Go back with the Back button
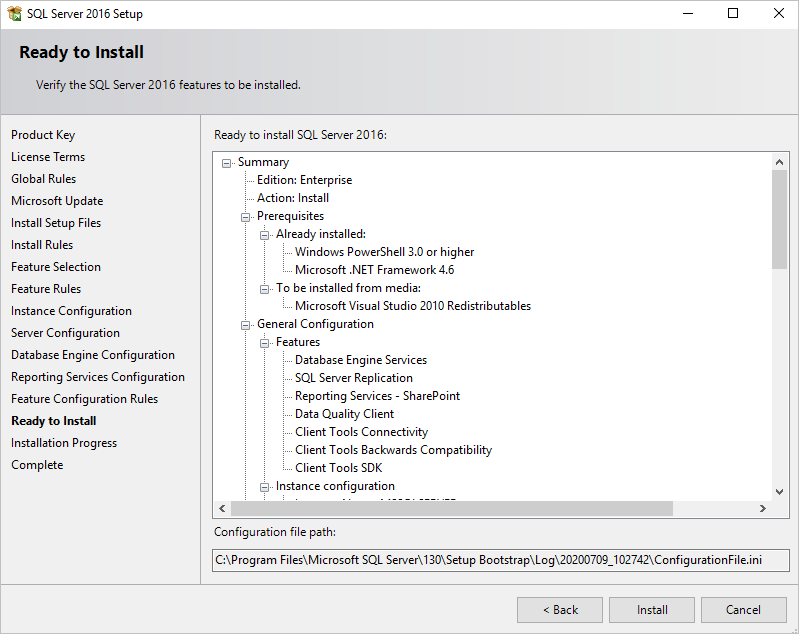This screenshot has width=799, height=634. pyautogui.click(x=560, y=610)
